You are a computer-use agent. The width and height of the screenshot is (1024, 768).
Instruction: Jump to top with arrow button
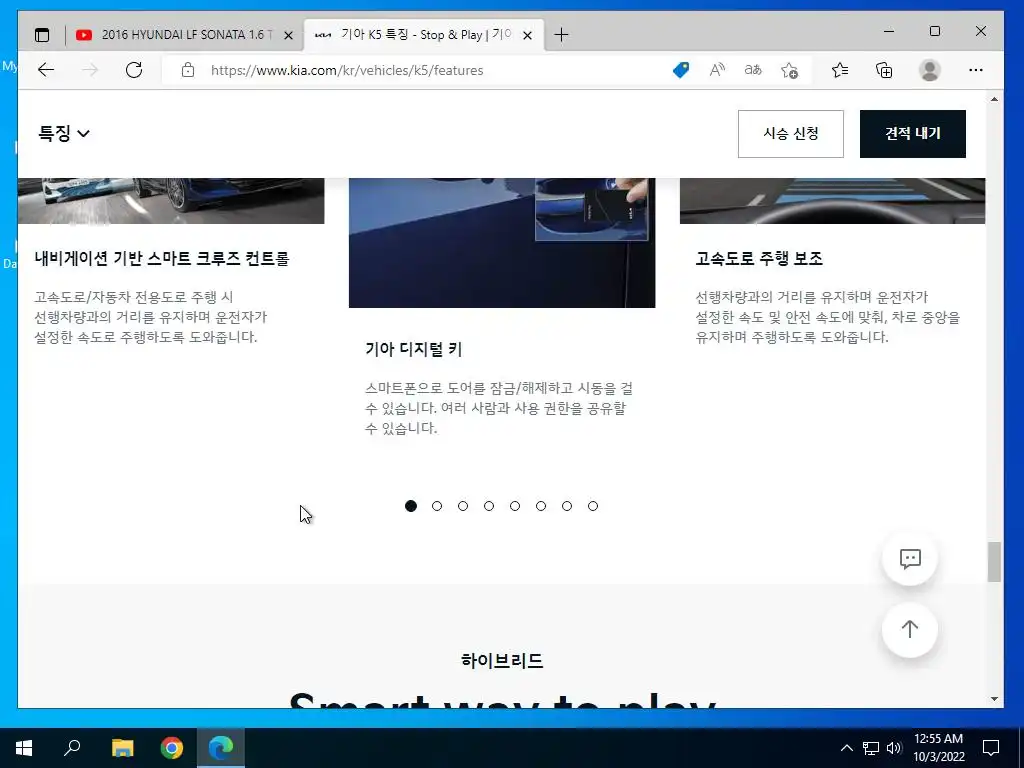click(x=910, y=629)
